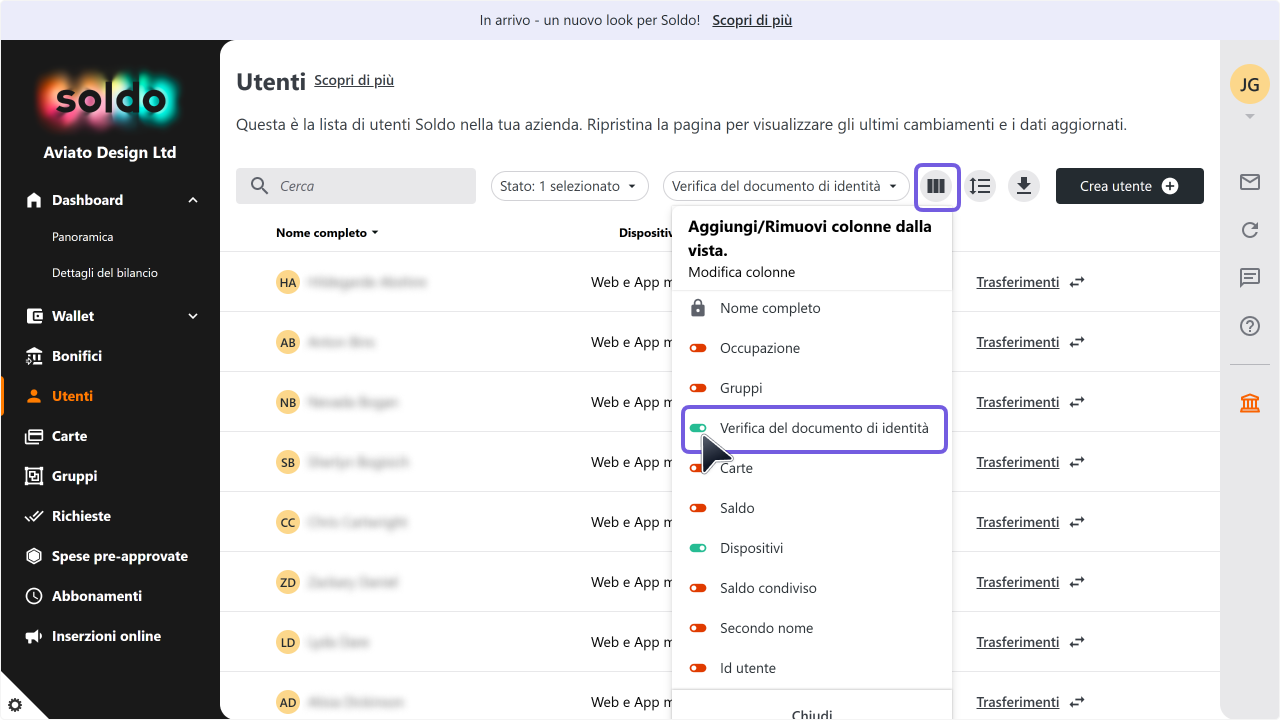Viewport: 1280px width, 720px height.
Task: Click transfer arrows icon in CC row
Action: pos(1077,522)
